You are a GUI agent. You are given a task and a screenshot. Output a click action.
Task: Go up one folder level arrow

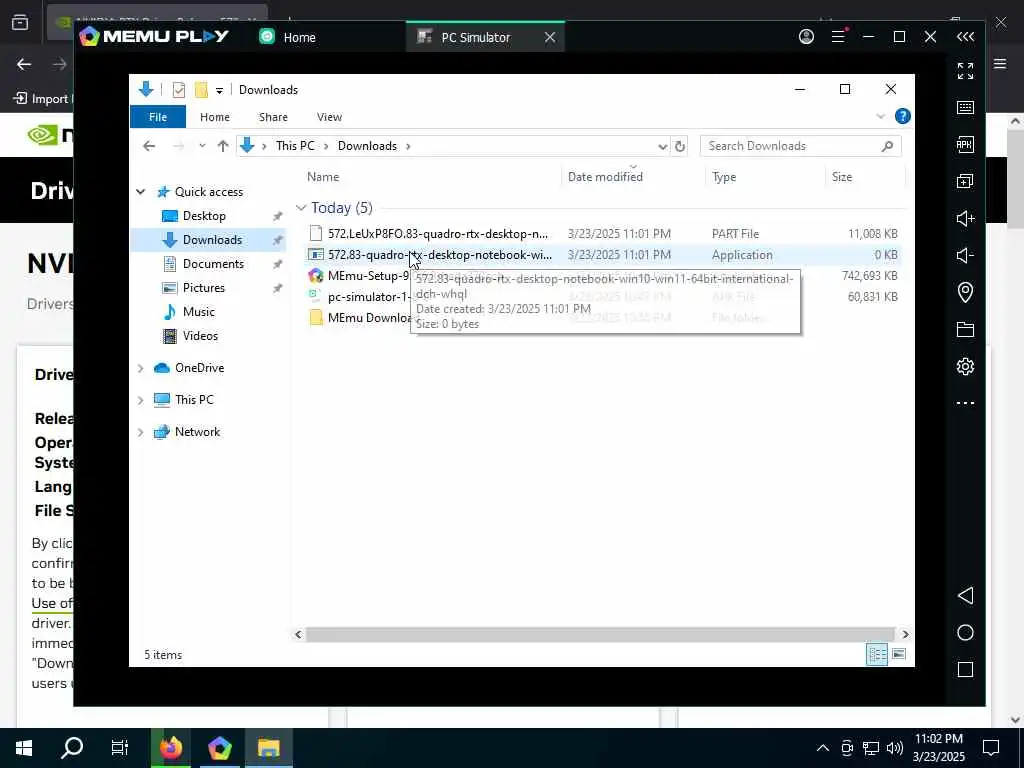(223, 146)
